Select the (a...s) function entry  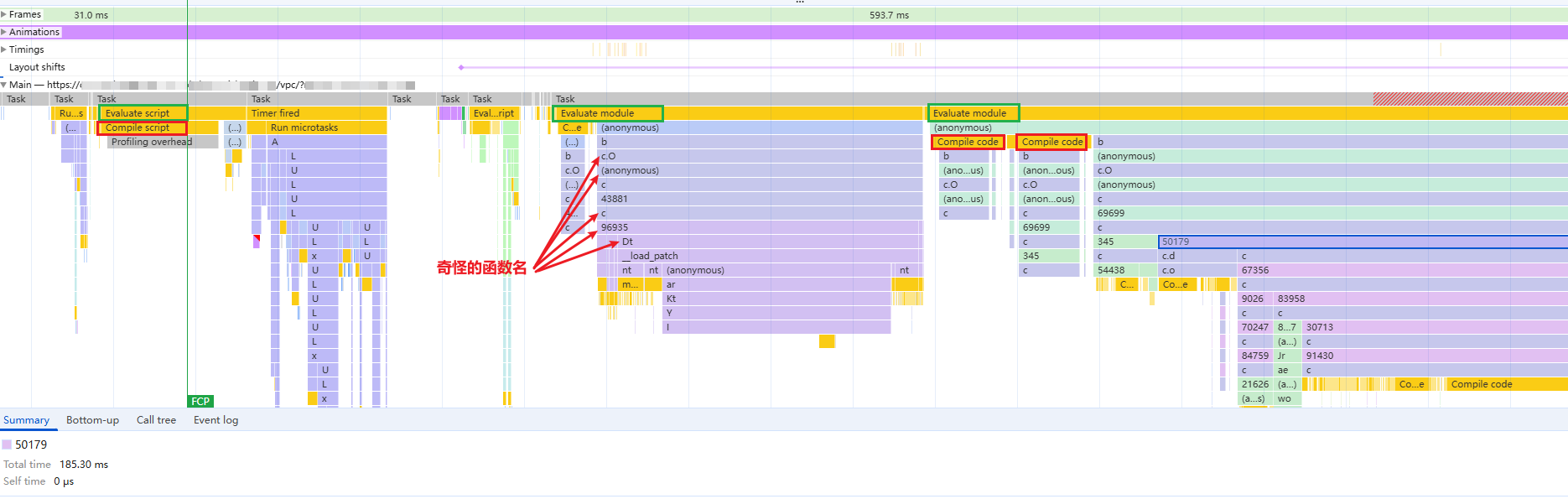pos(1255,398)
